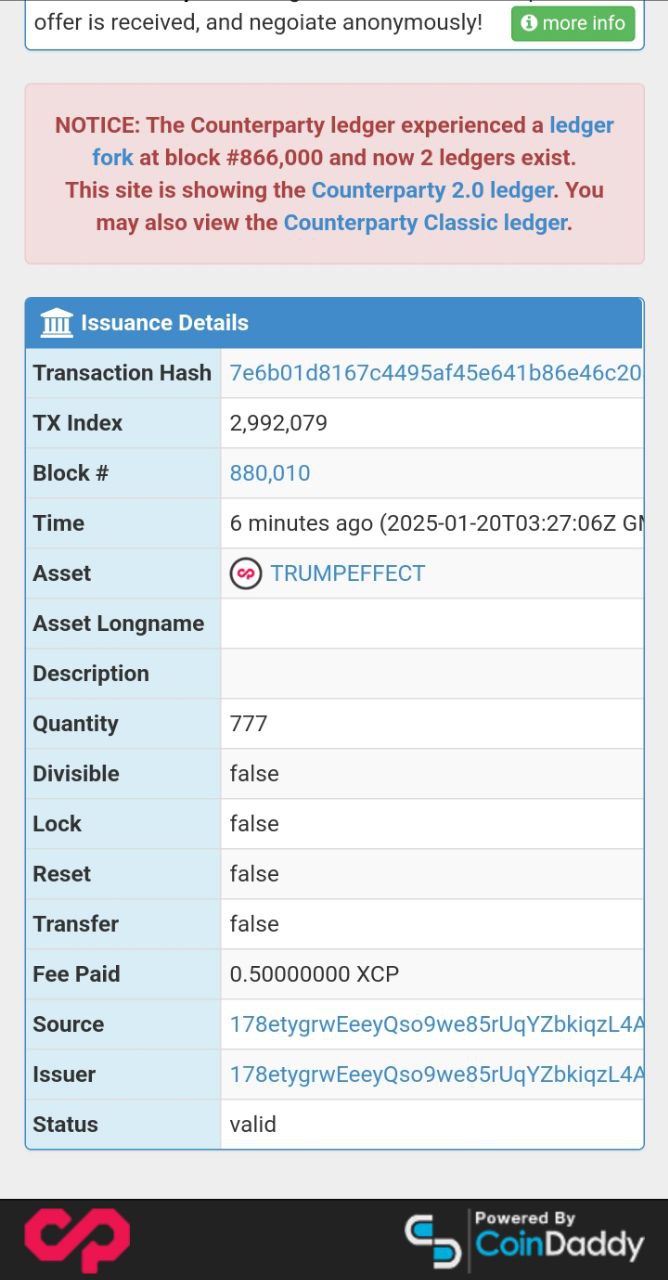Viewport: 668px width, 1280px height.
Task: Select the TX Index value 2,992,079
Action: pos(279,423)
